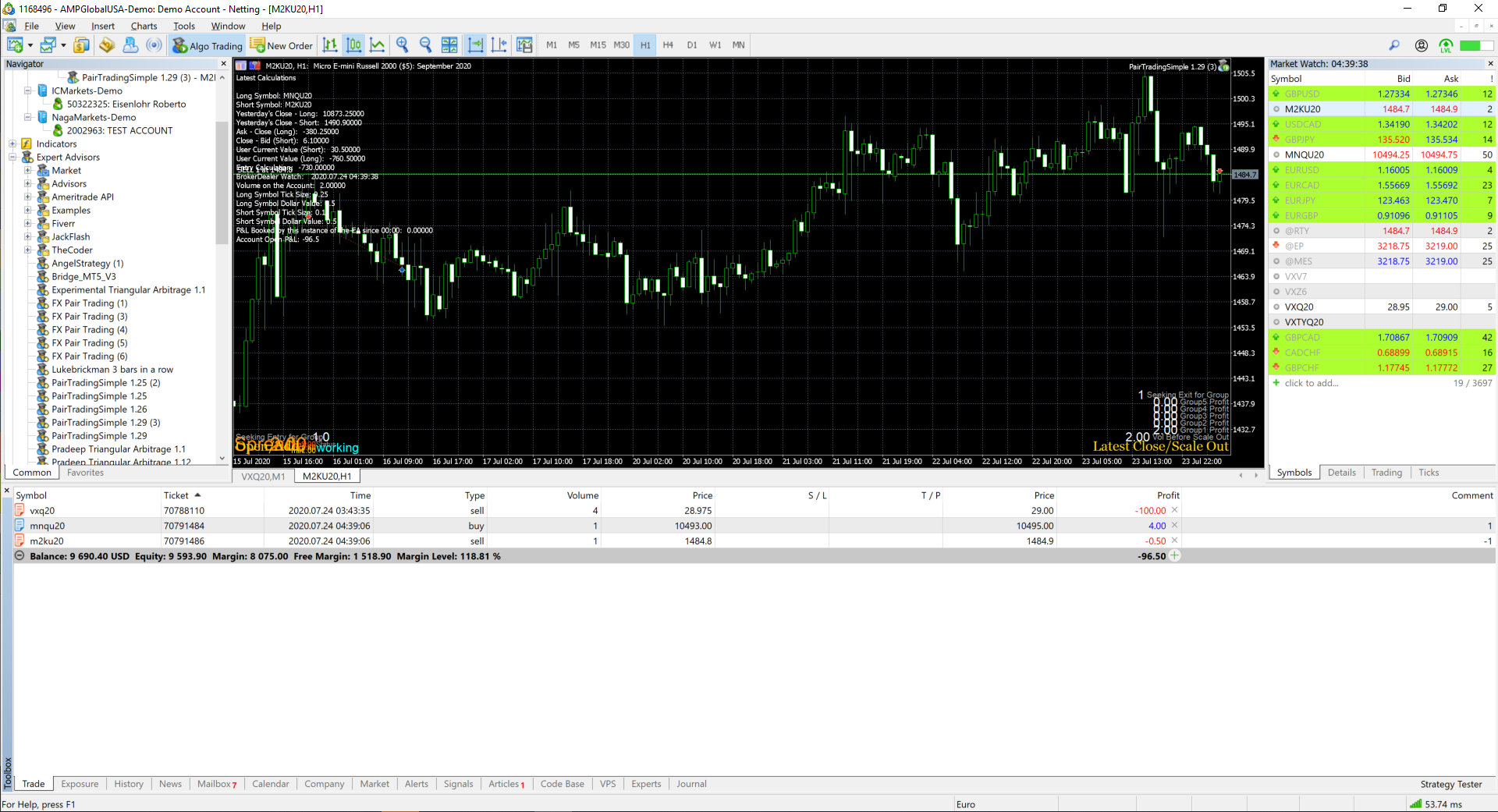Open the Details tab in Market Watch
Viewport: 1498px width, 812px height.
click(x=1341, y=472)
